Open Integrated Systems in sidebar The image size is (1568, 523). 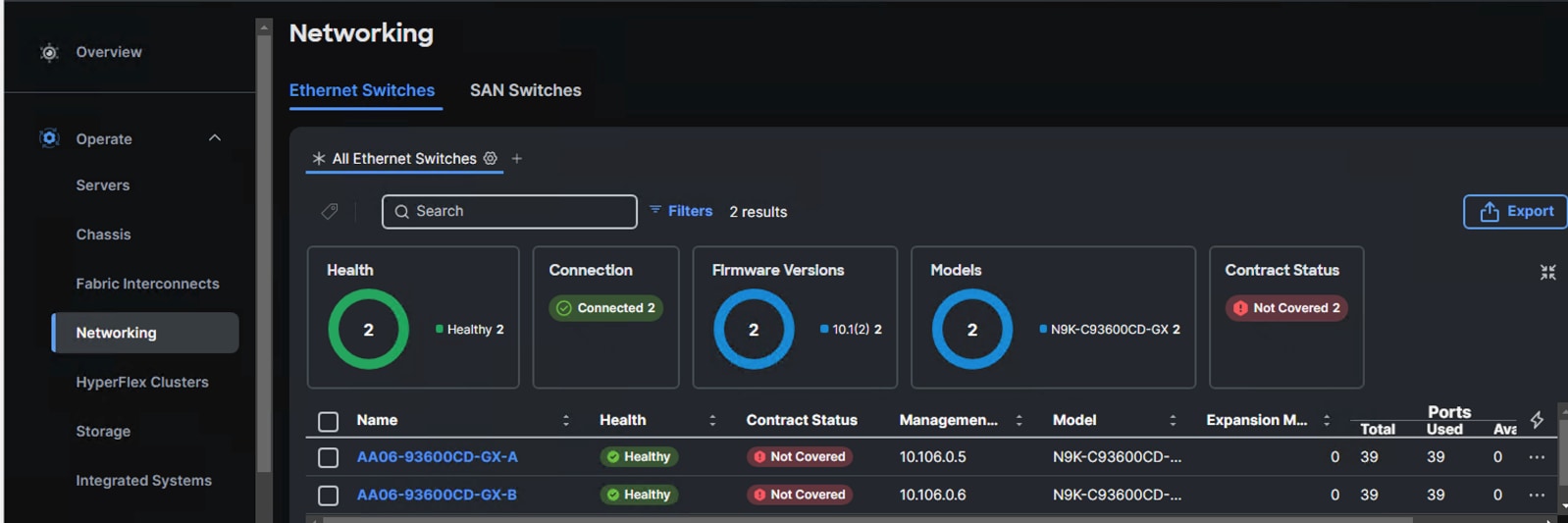pyautogui.click(x=143, y=480)
